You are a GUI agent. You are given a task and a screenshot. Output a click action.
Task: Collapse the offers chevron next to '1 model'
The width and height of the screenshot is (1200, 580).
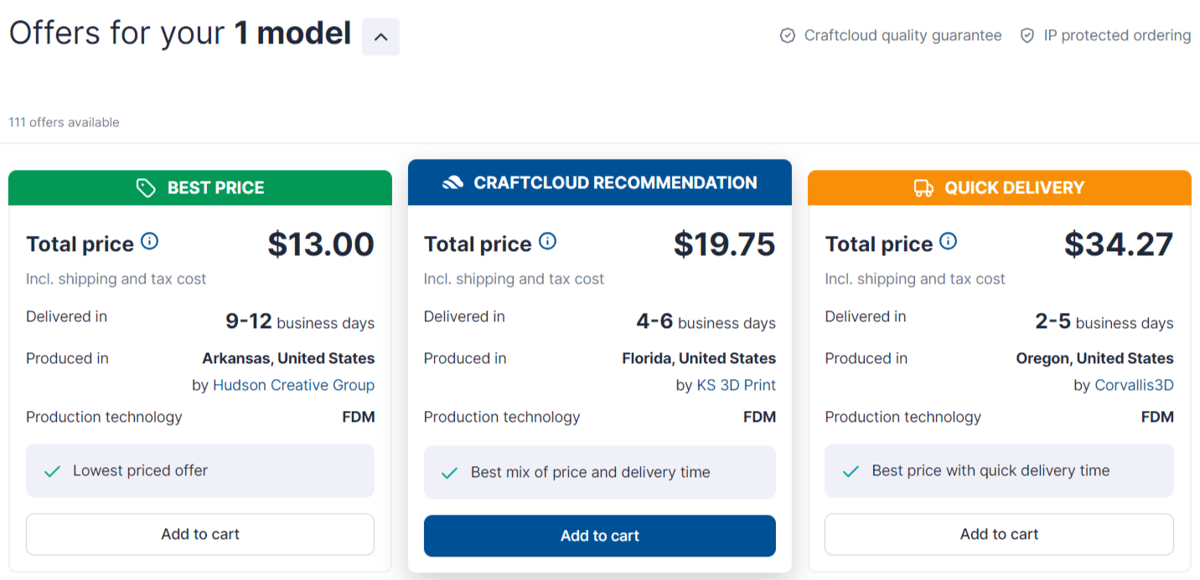380,37
